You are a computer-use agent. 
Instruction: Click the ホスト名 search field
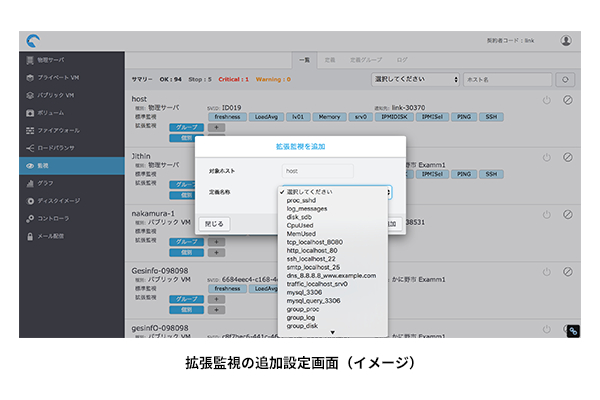click(x=508, y=78)
